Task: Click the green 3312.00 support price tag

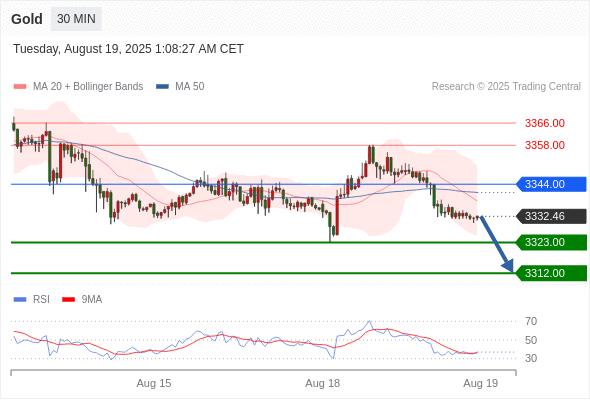Action: pos(551,273)
